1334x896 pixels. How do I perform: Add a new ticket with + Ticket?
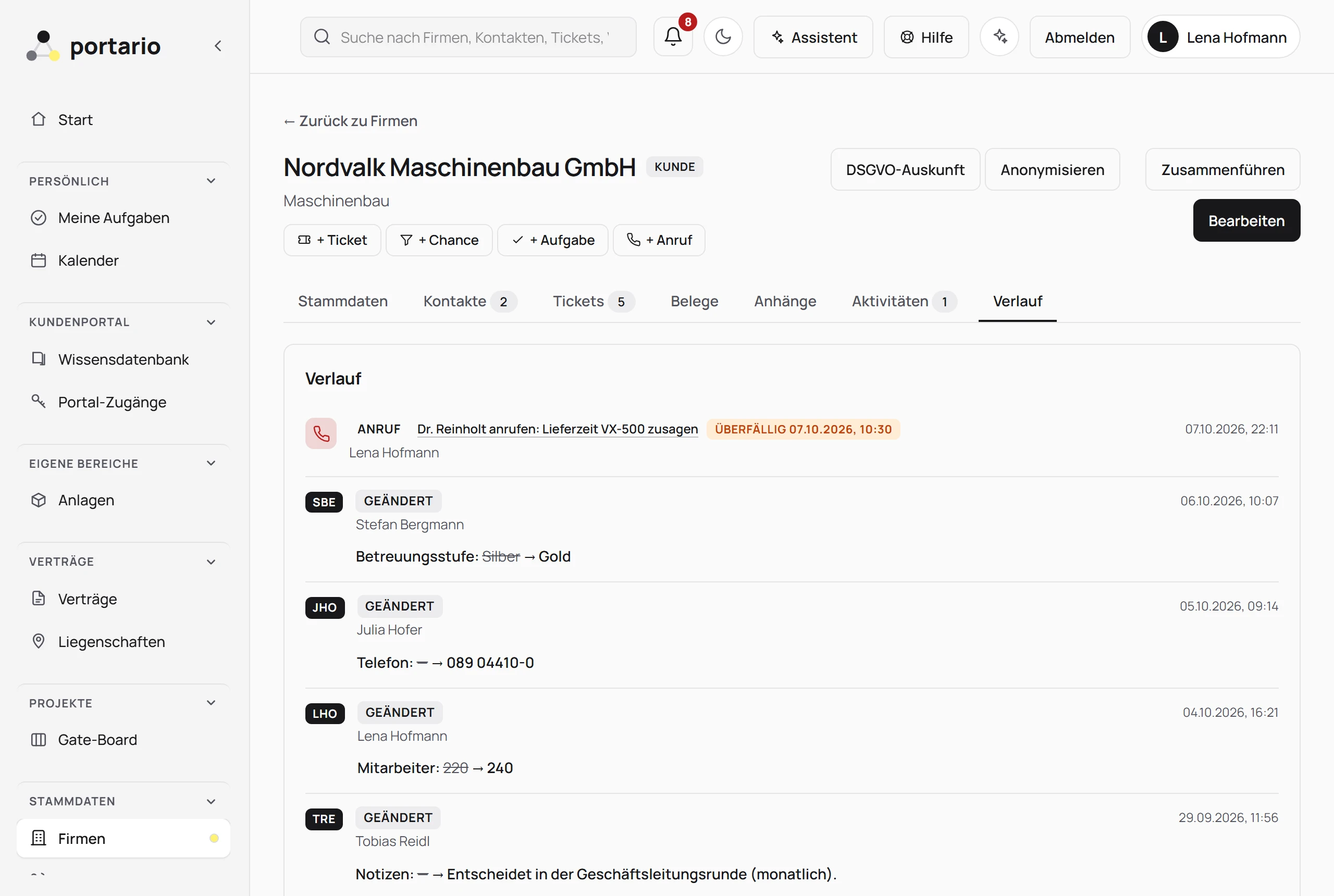pos(332,240)
